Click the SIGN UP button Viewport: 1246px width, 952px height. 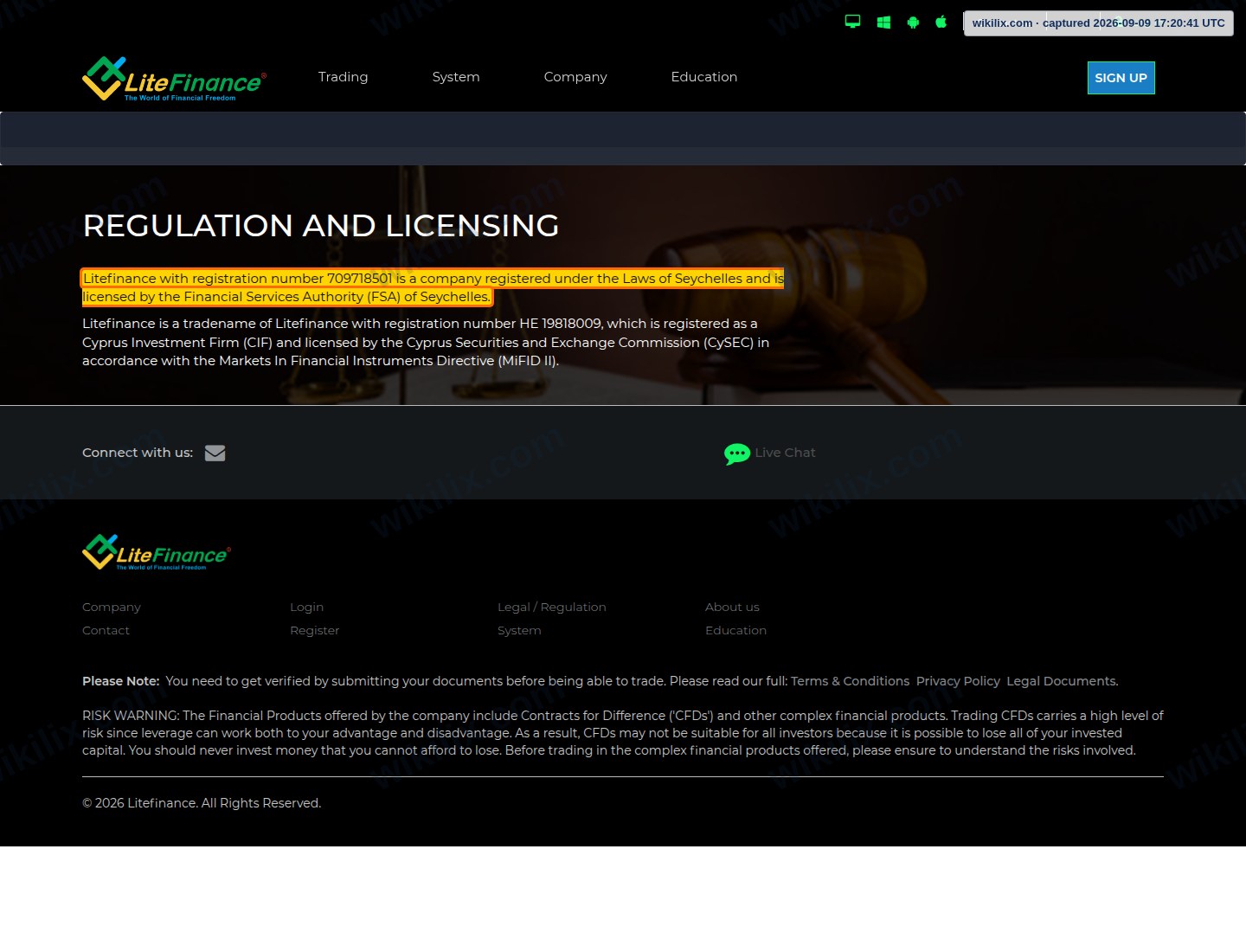click(1121, 78)
